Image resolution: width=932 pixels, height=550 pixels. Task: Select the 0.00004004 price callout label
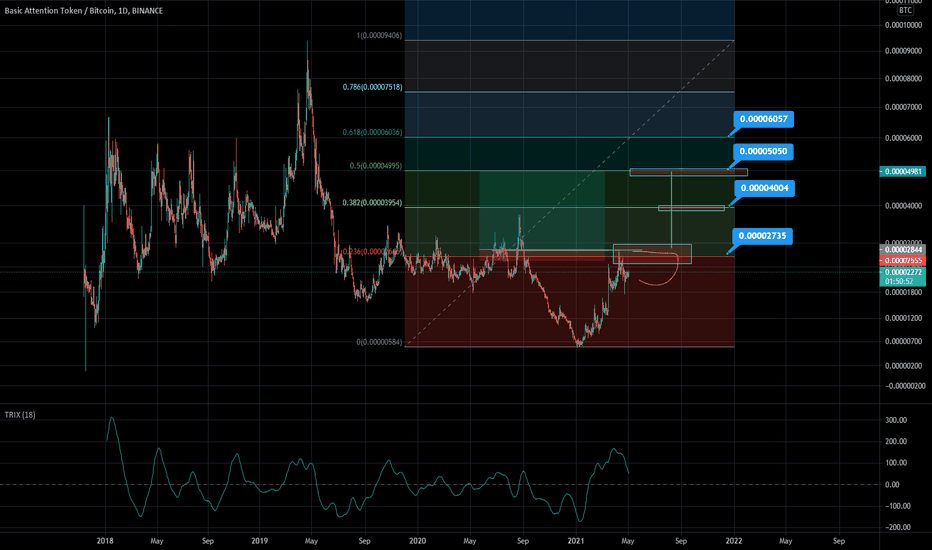(x=764, y=188)
